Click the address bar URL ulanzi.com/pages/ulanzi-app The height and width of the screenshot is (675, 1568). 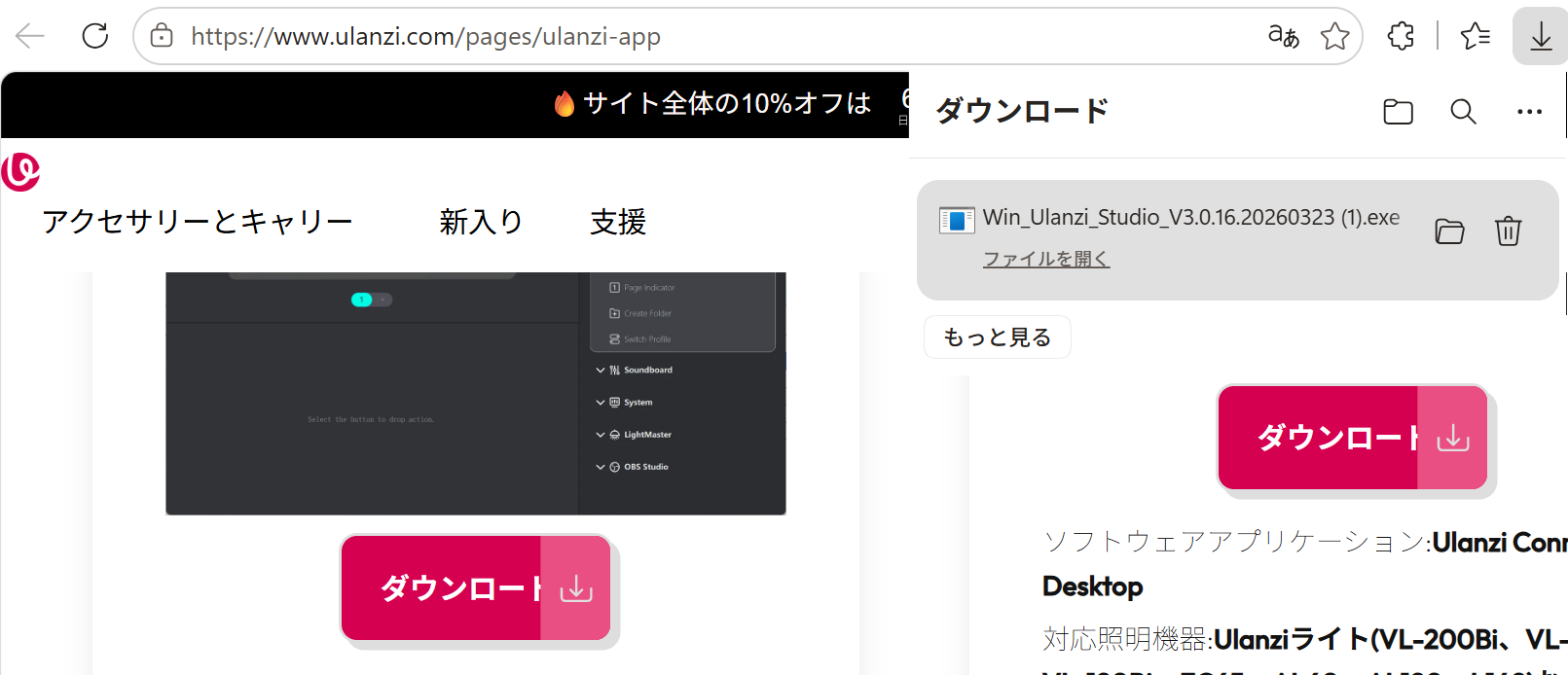click(x=425, y=37)
